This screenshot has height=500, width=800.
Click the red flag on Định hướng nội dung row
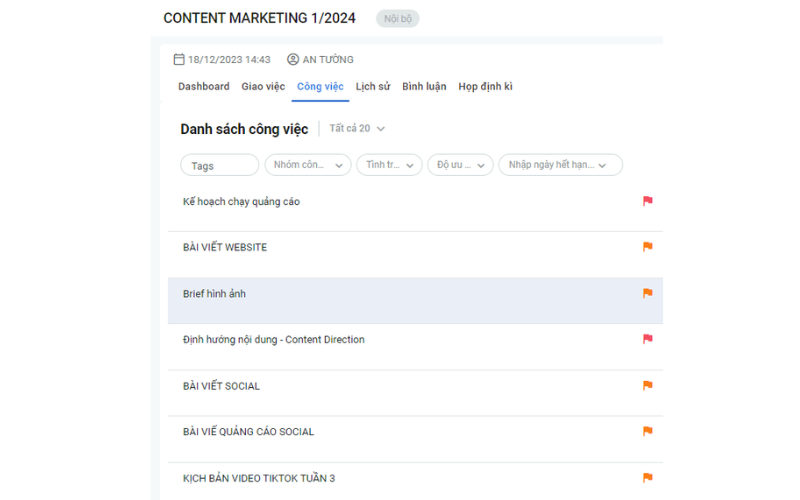click(647, 339)
